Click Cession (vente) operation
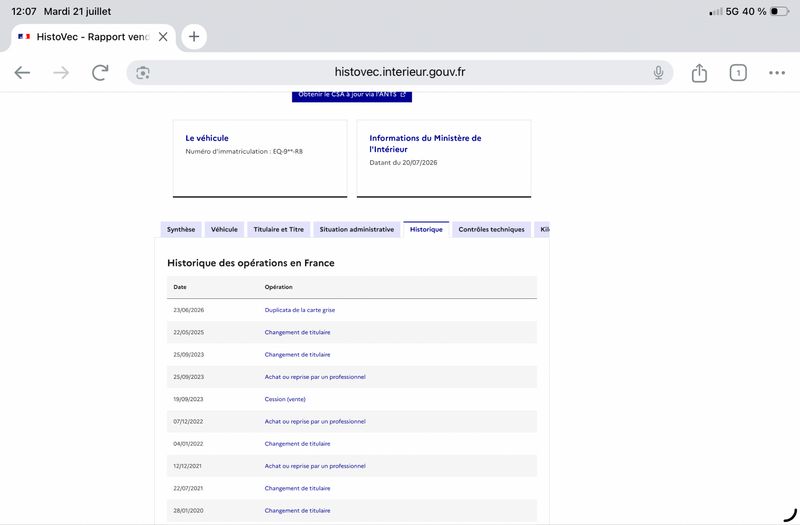Viewport: 800px width, 525px height. click(x=285, y=399)
